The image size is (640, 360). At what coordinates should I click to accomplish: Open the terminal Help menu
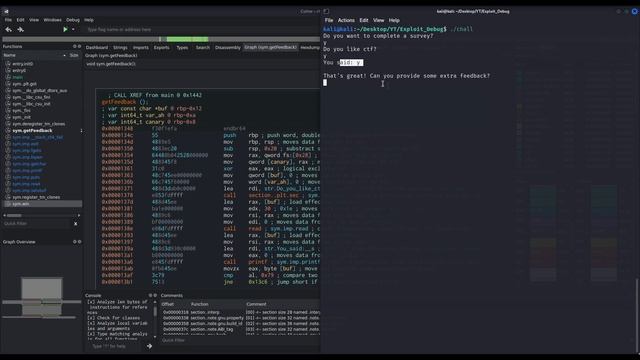(394, 20)
